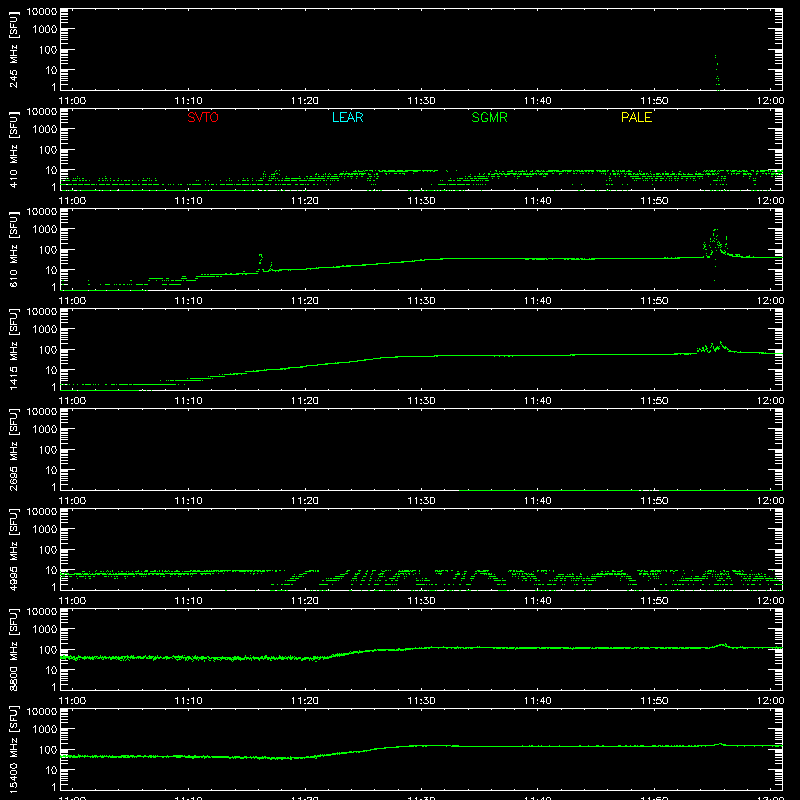Click the green SGMR station label
The width and height of the screenshot is (800, 800).
pos(489,117)
